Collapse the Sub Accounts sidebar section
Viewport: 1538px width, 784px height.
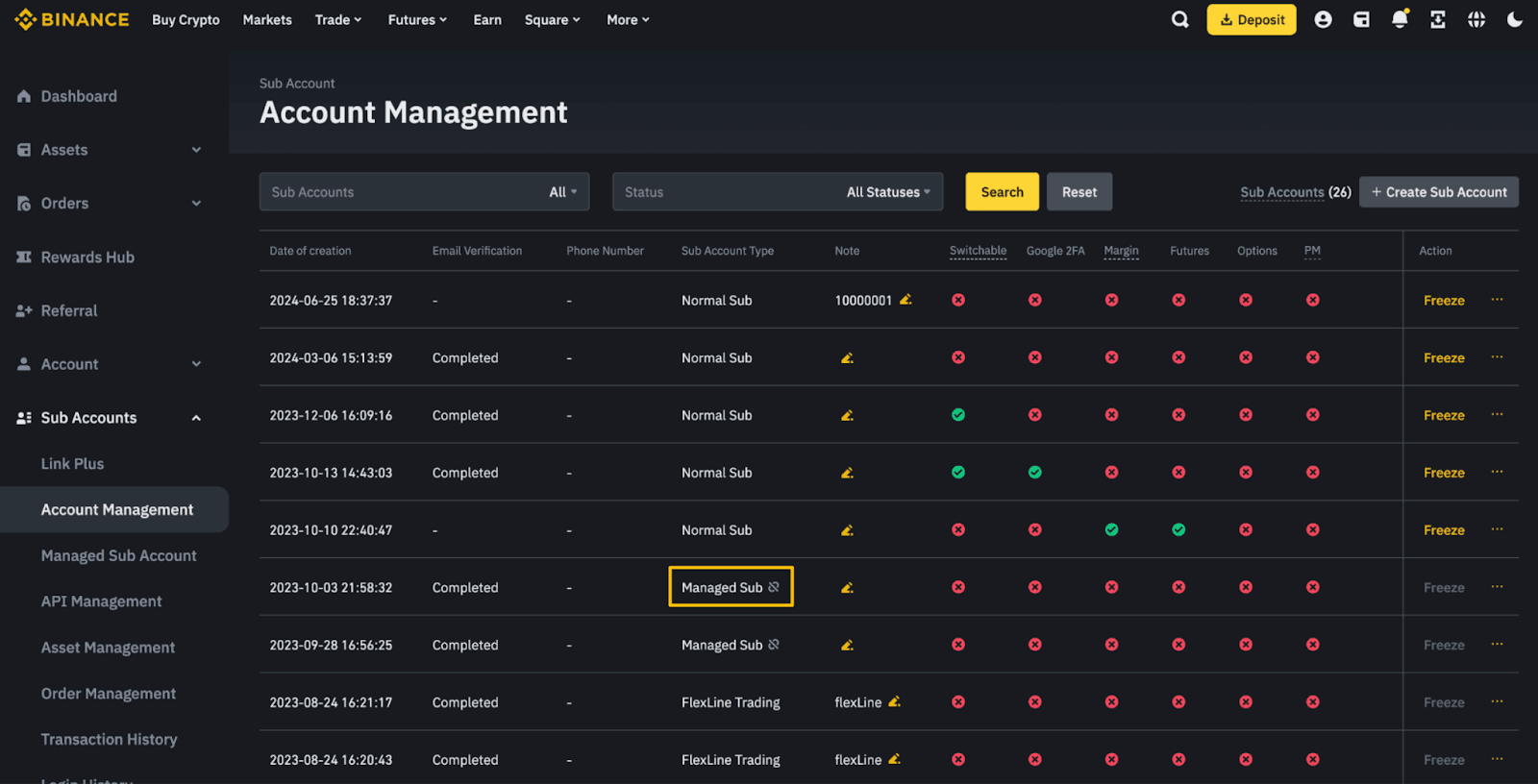196,418
